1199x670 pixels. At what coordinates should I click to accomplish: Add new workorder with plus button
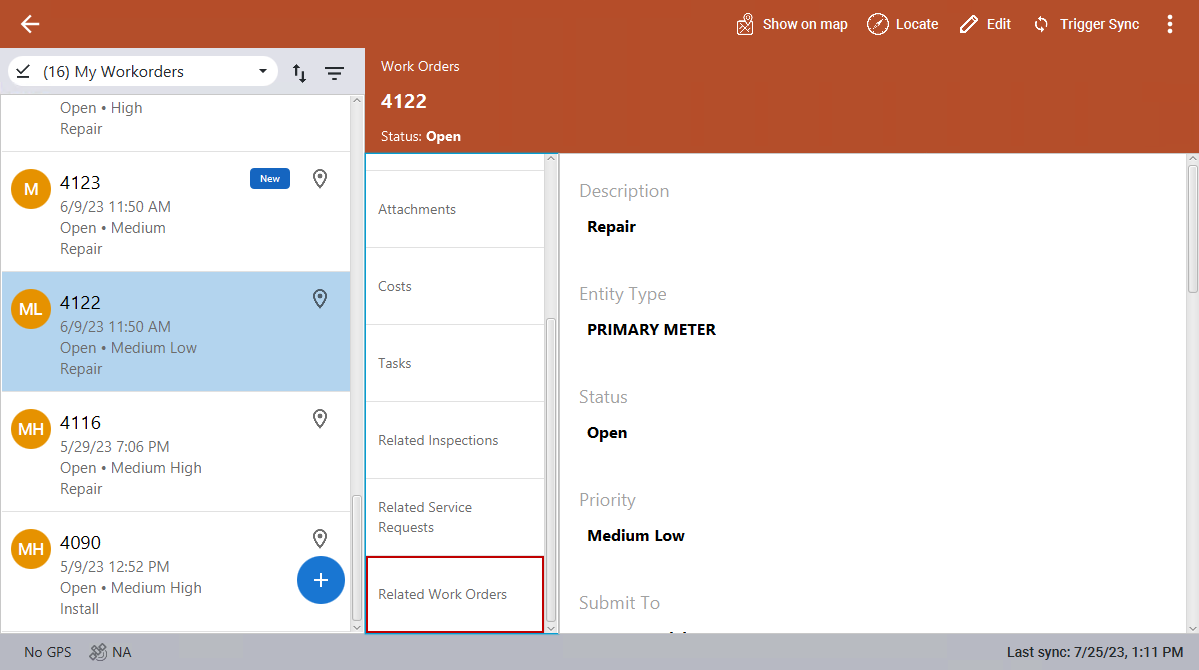coord(320,580)
